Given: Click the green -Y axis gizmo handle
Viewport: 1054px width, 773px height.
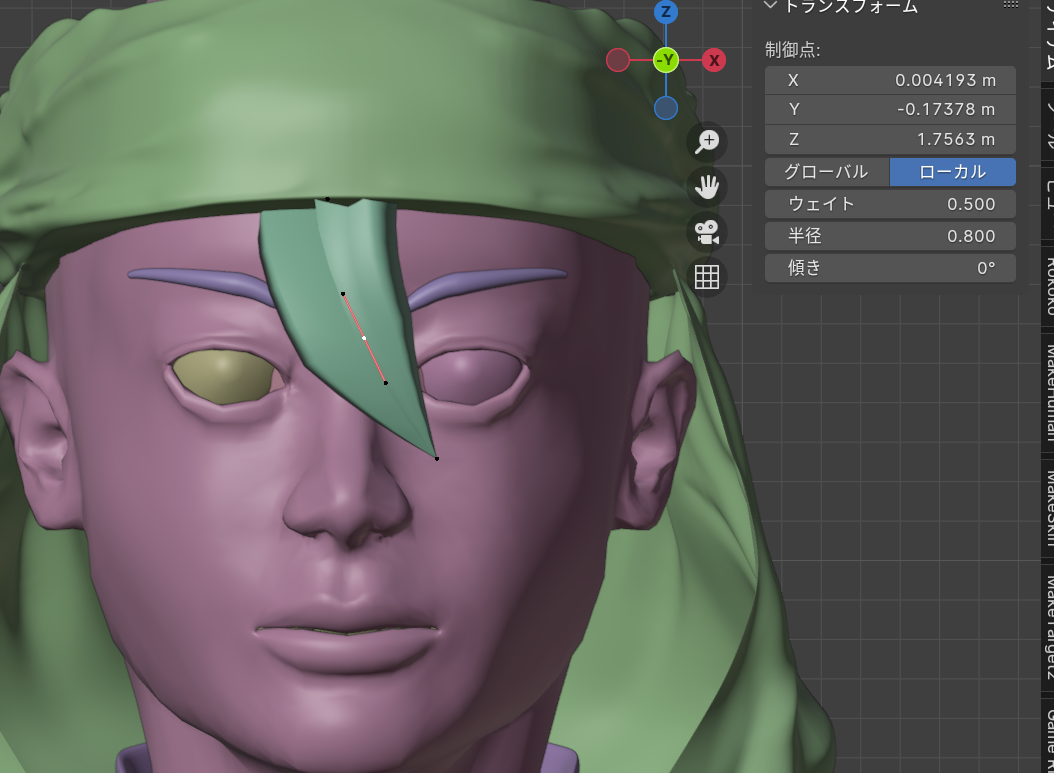Looking at the screenshot, I should (x=665, y=60).
